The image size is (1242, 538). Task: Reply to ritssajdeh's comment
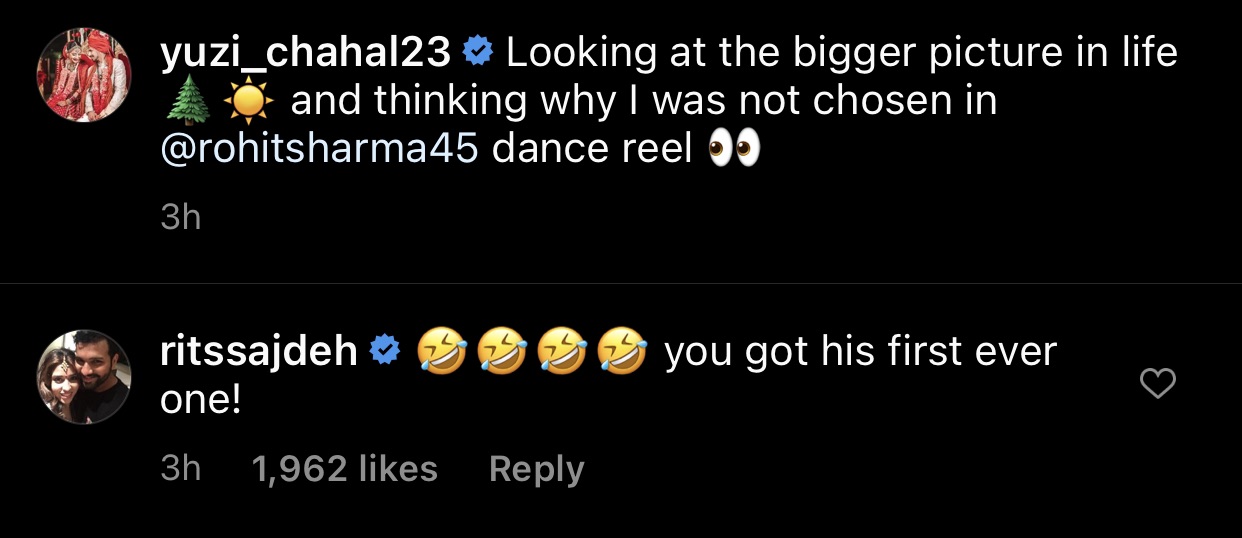pyautogui.click(x=536, y=469)
